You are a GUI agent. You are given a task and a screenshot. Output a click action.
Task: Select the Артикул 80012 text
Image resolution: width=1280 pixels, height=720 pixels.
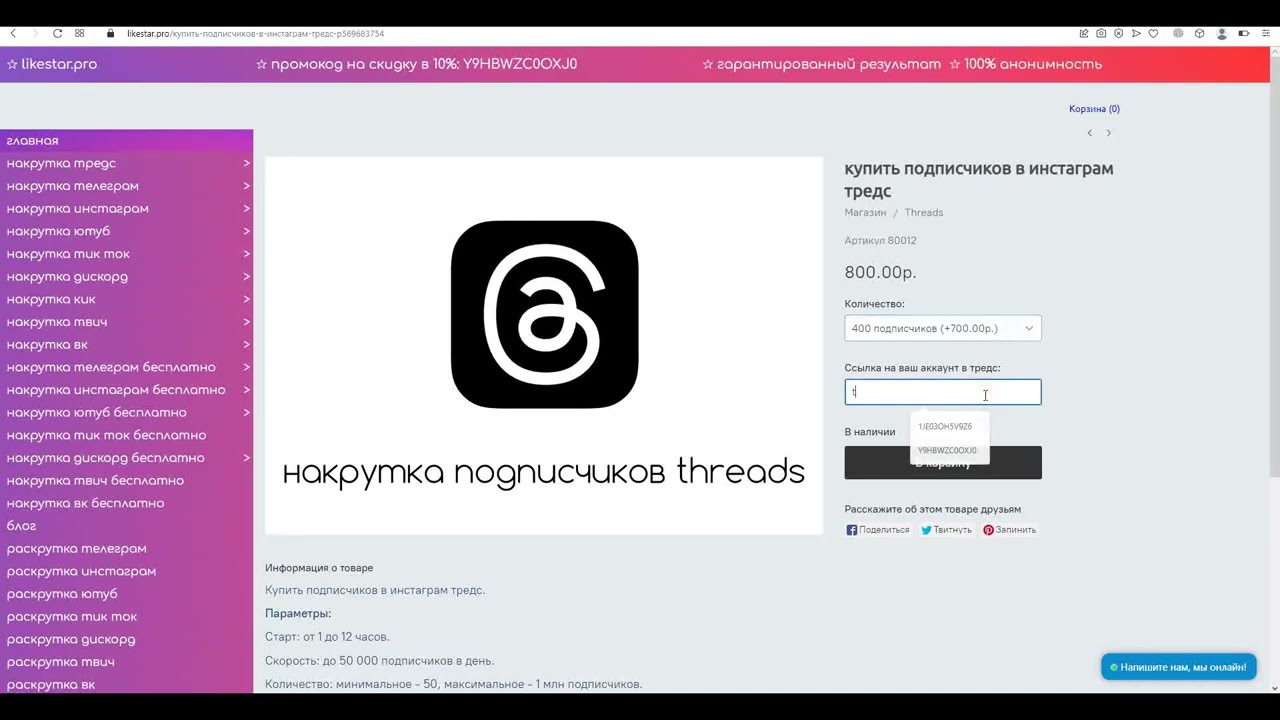(880, 241)
